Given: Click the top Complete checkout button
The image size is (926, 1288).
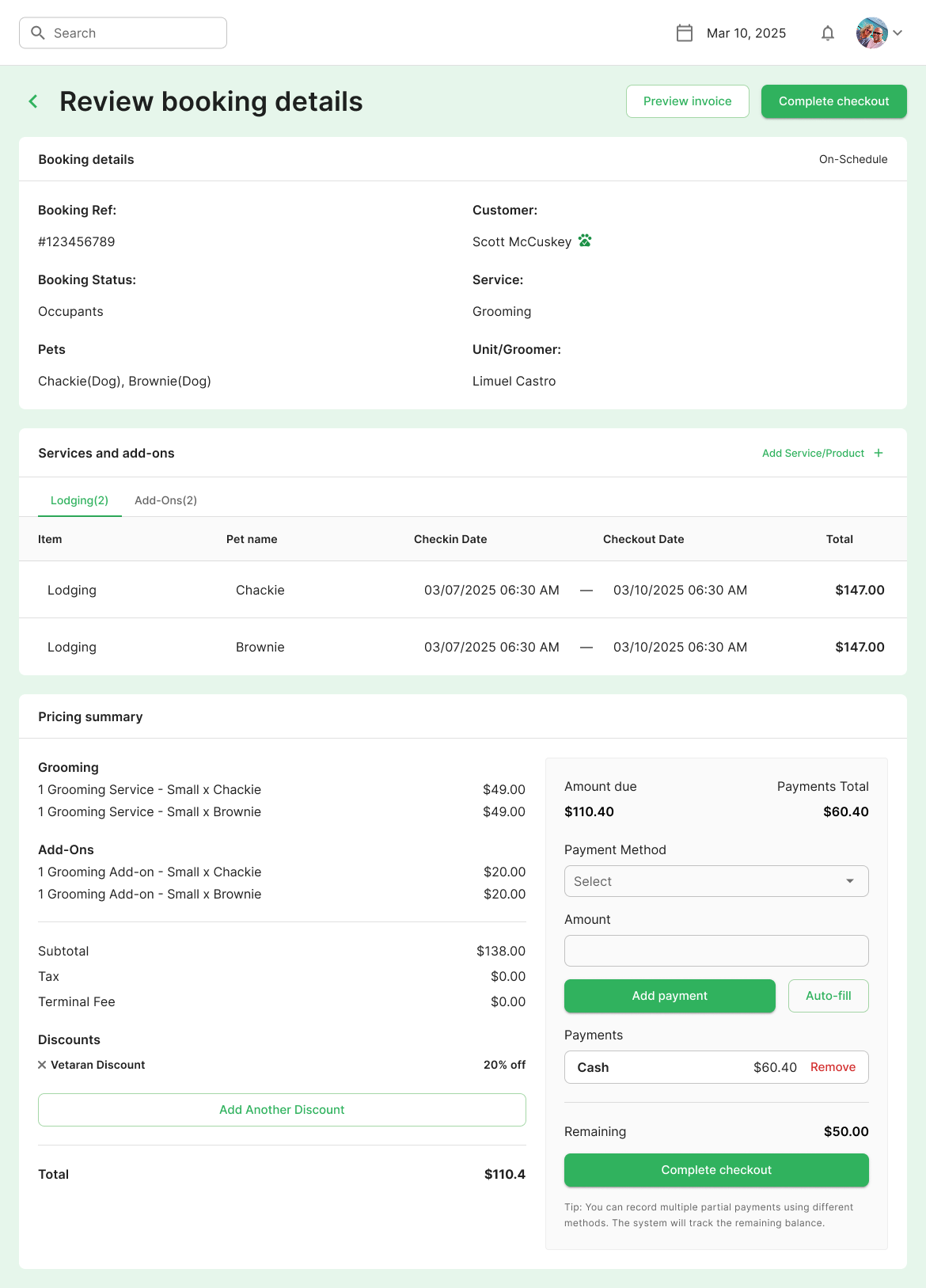Looking at the screenshot, I should [833, 101].
